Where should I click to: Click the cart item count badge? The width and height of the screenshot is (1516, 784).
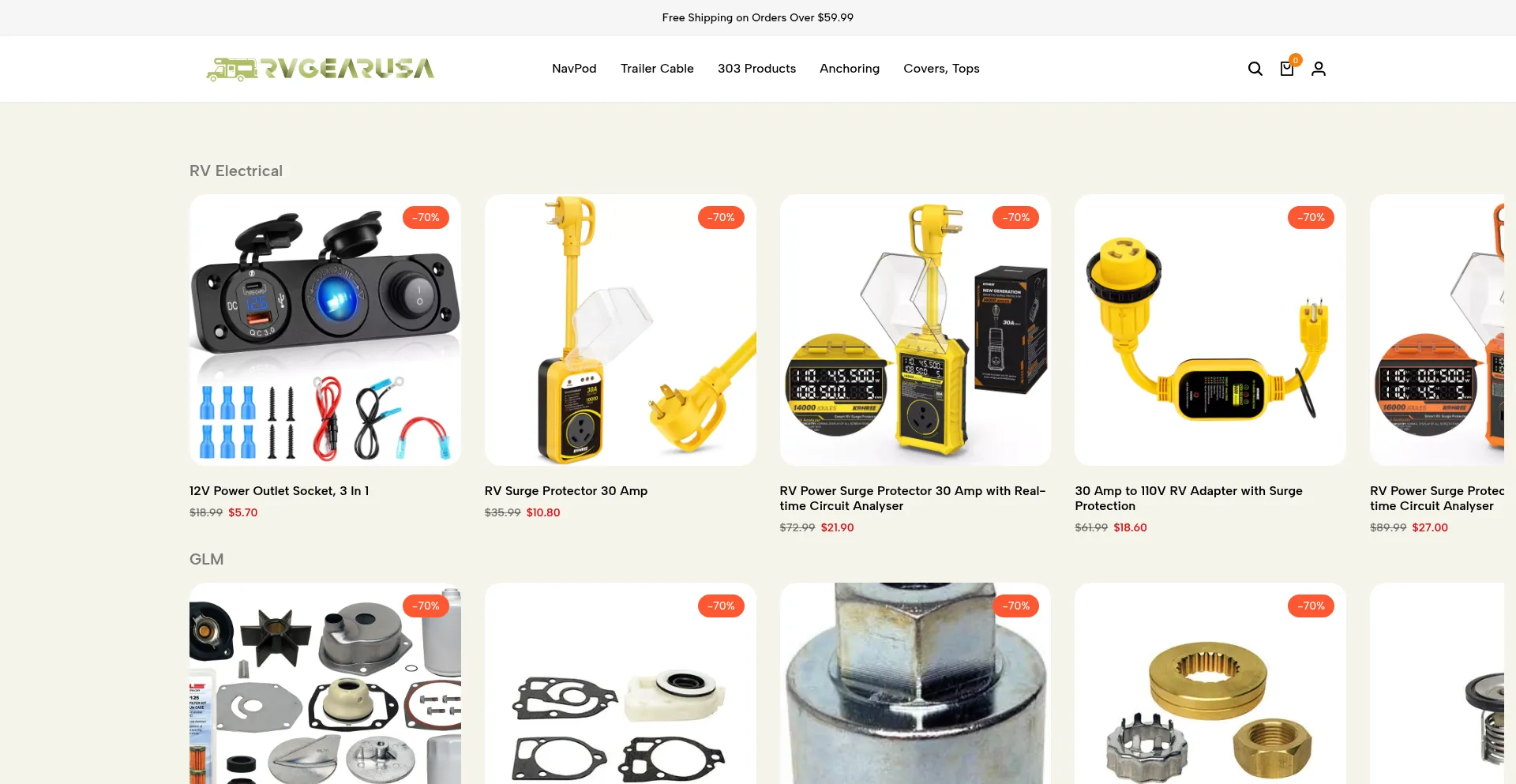tap(1295, 60)
